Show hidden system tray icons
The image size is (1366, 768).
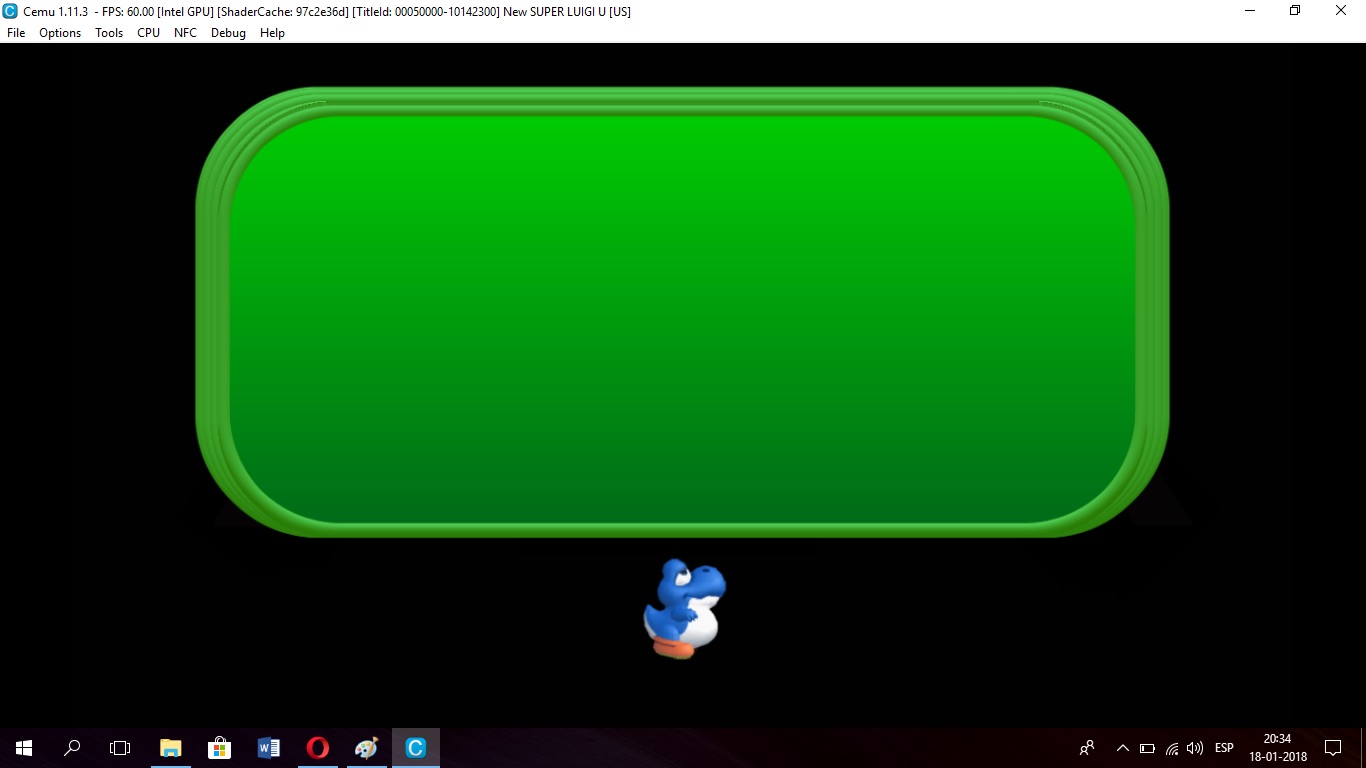coord(1122,748)
